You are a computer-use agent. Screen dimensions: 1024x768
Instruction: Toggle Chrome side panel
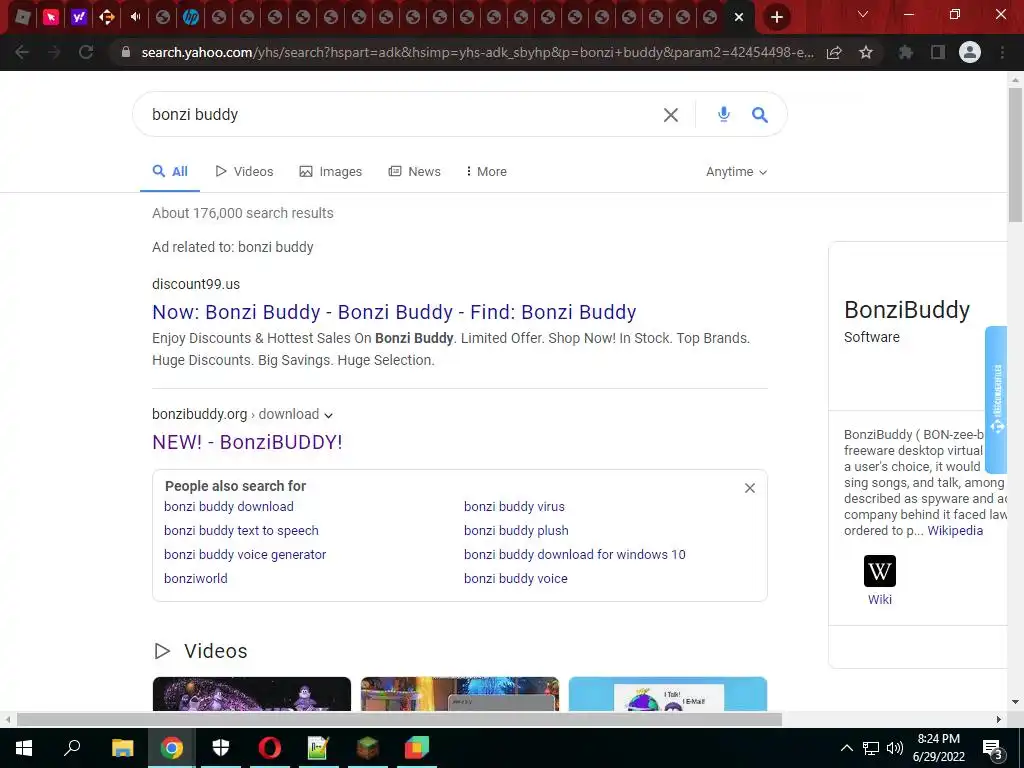coord(938,52)
